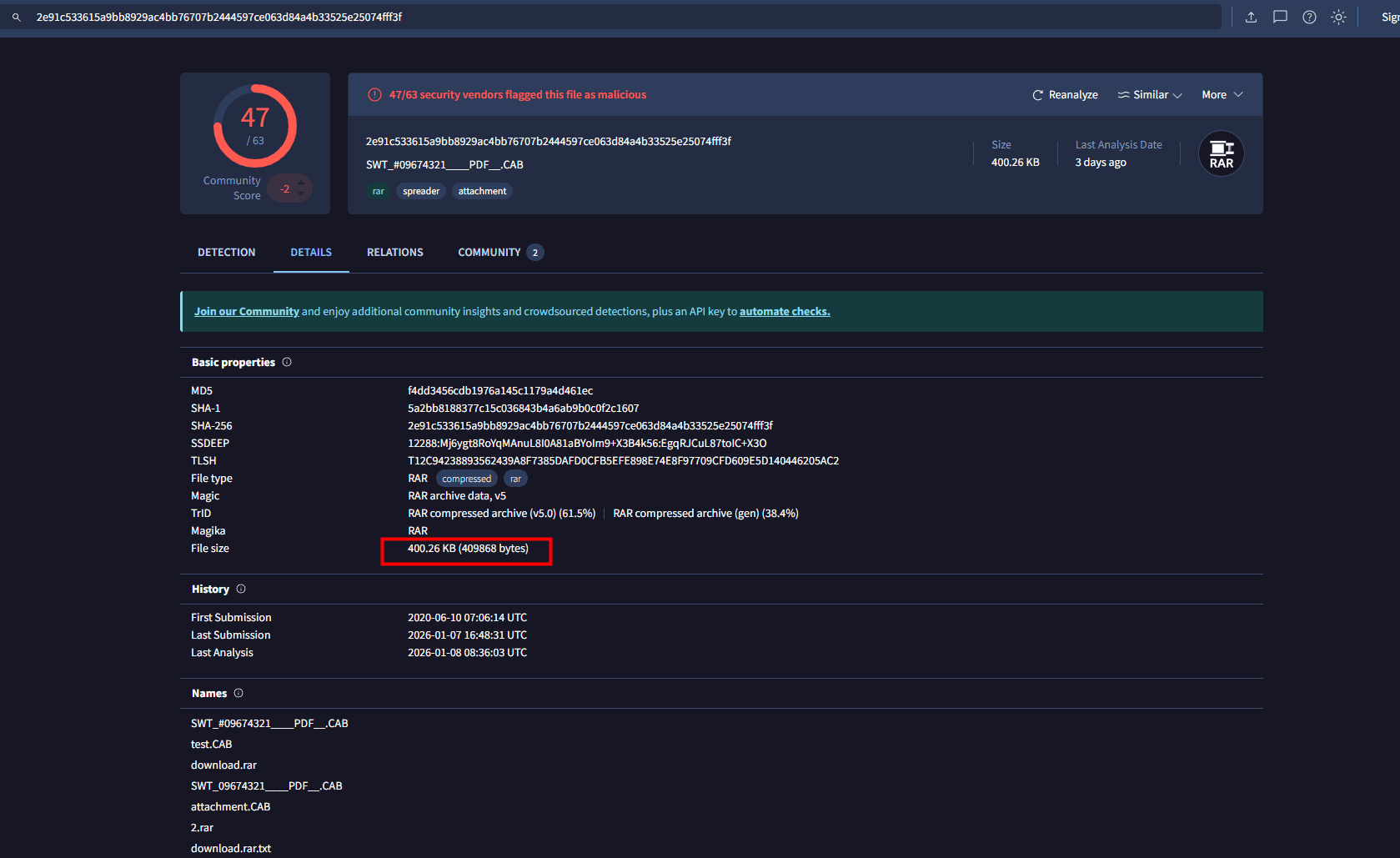Click the Reanalyze button
1400x858 pixels.
(1065, 95)
